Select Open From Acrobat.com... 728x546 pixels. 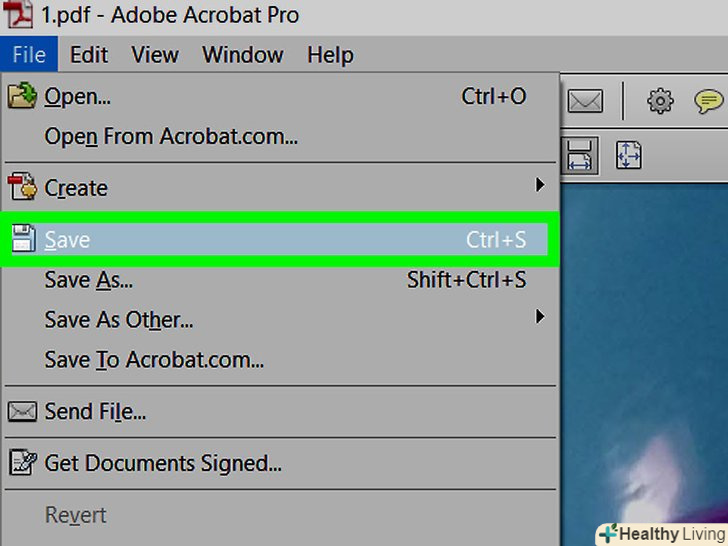[171, 137]
